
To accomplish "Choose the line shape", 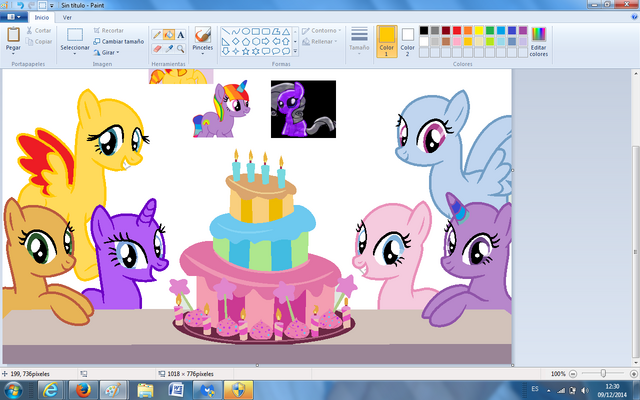I will pyautogui.click(x=226, y=31).
